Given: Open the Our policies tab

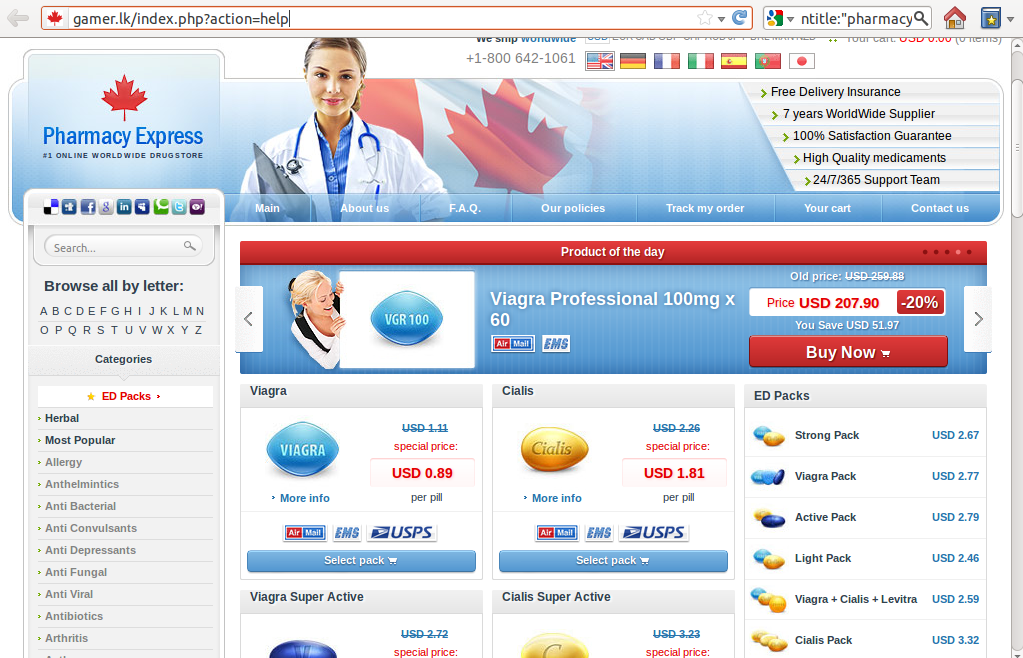Looking at the screenshot, I should coord(573,208).
